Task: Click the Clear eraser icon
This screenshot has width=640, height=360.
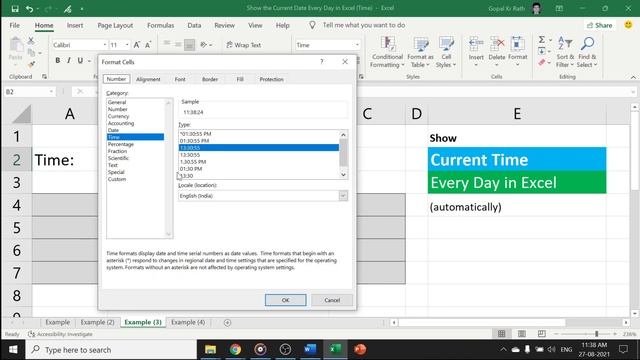Action: click(x=542, y=62)
